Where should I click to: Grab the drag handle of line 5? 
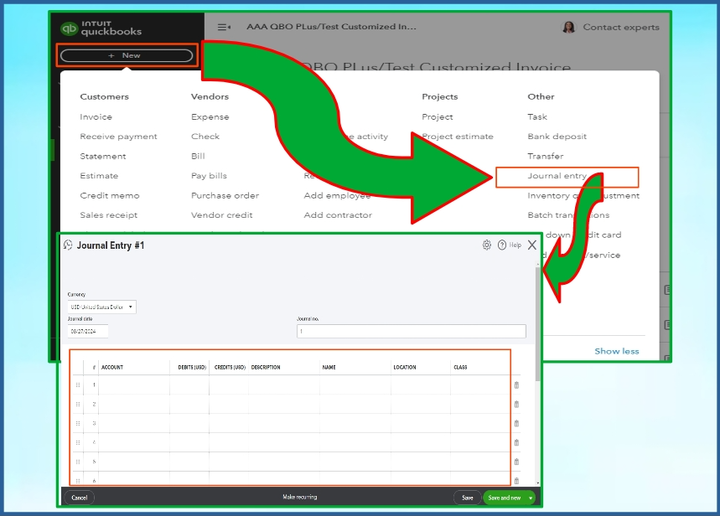coord(78,462)
